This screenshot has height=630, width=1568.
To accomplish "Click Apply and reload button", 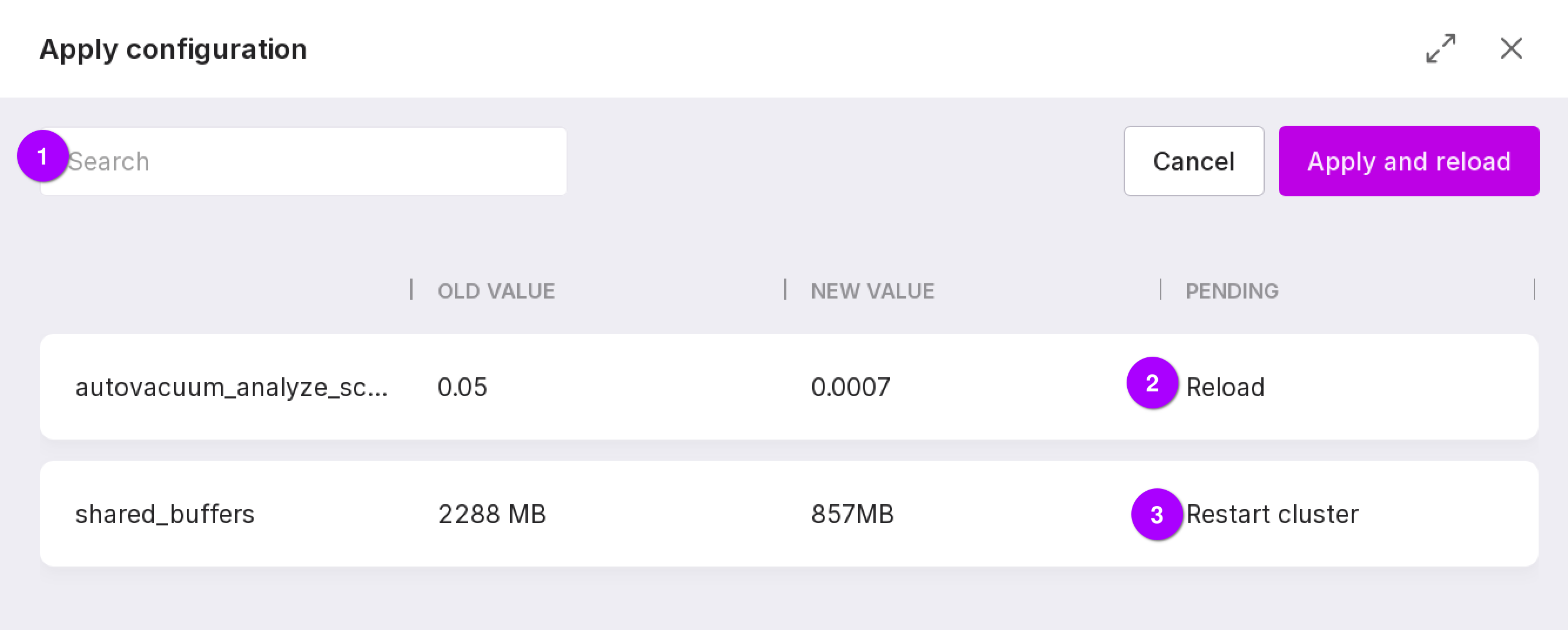I will [x=1409, y=161].
